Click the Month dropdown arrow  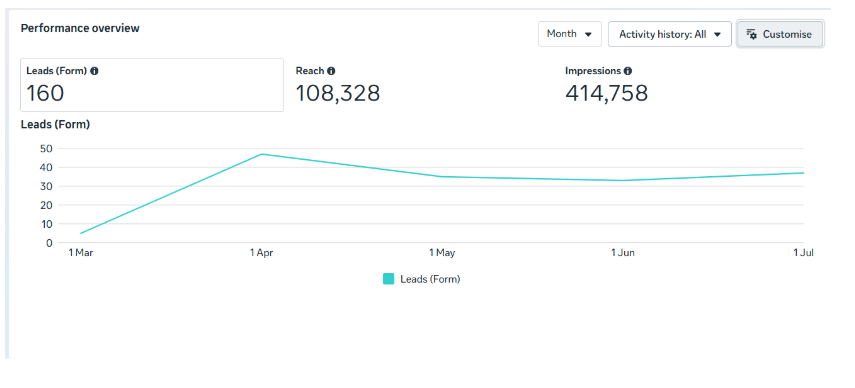point(588,34)
